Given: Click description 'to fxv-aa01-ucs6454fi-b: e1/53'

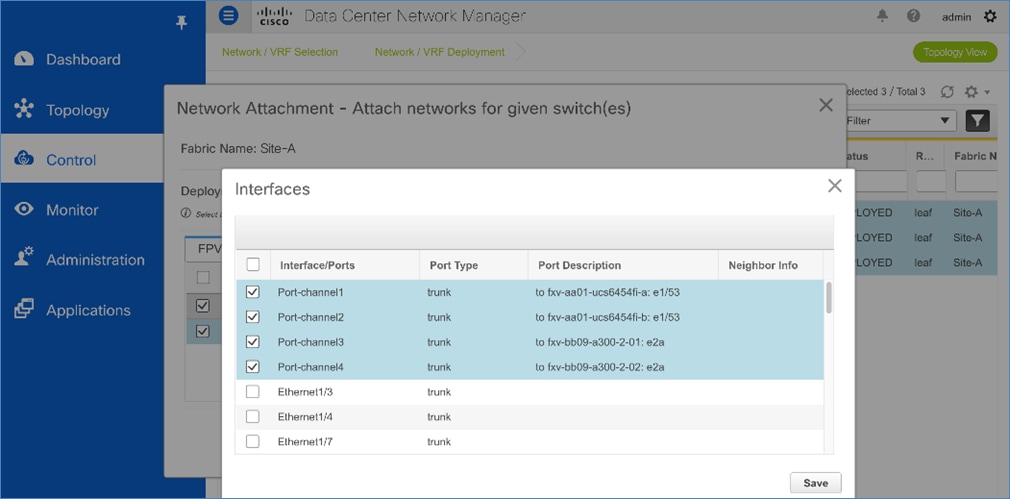Looking at the screenshot, I should point(607,317).
